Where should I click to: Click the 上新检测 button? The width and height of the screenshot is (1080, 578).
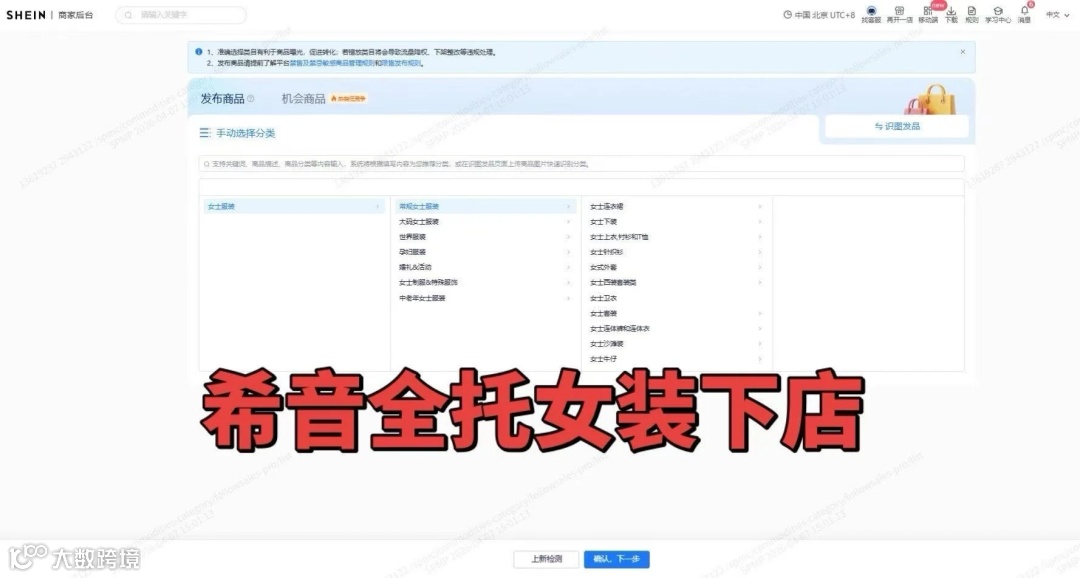click(x=546, y=559)
